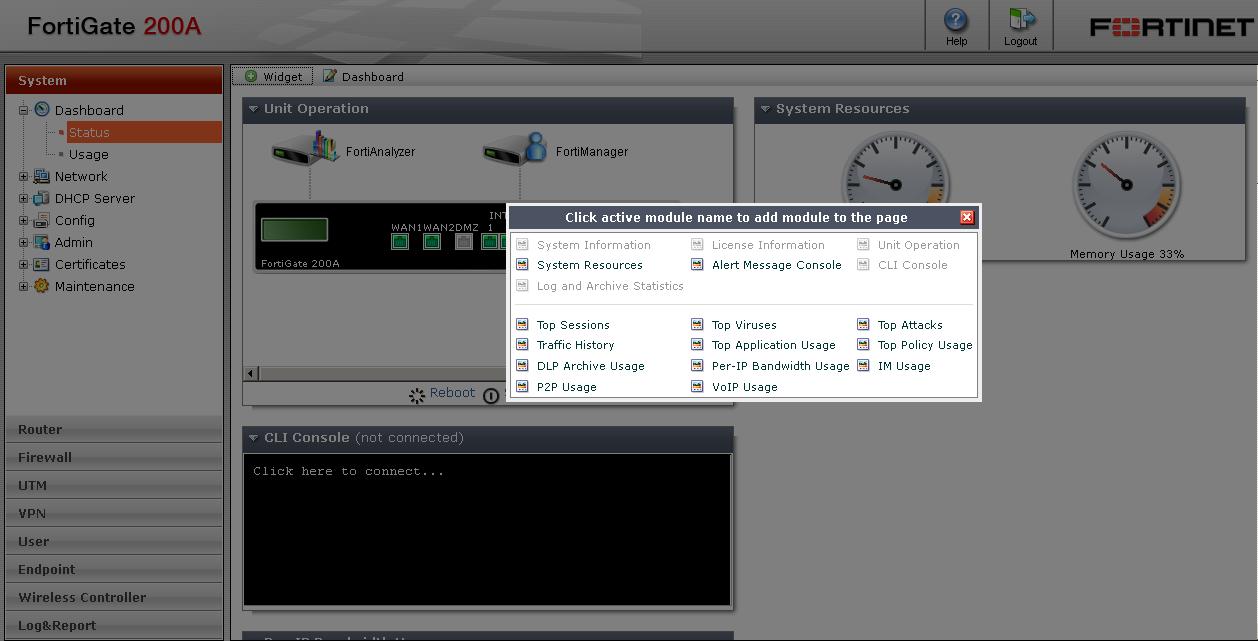Expand the Admin tree node
Image resolution: width=1258 pixels, height=641 pixels.
[x=23, y=242]
